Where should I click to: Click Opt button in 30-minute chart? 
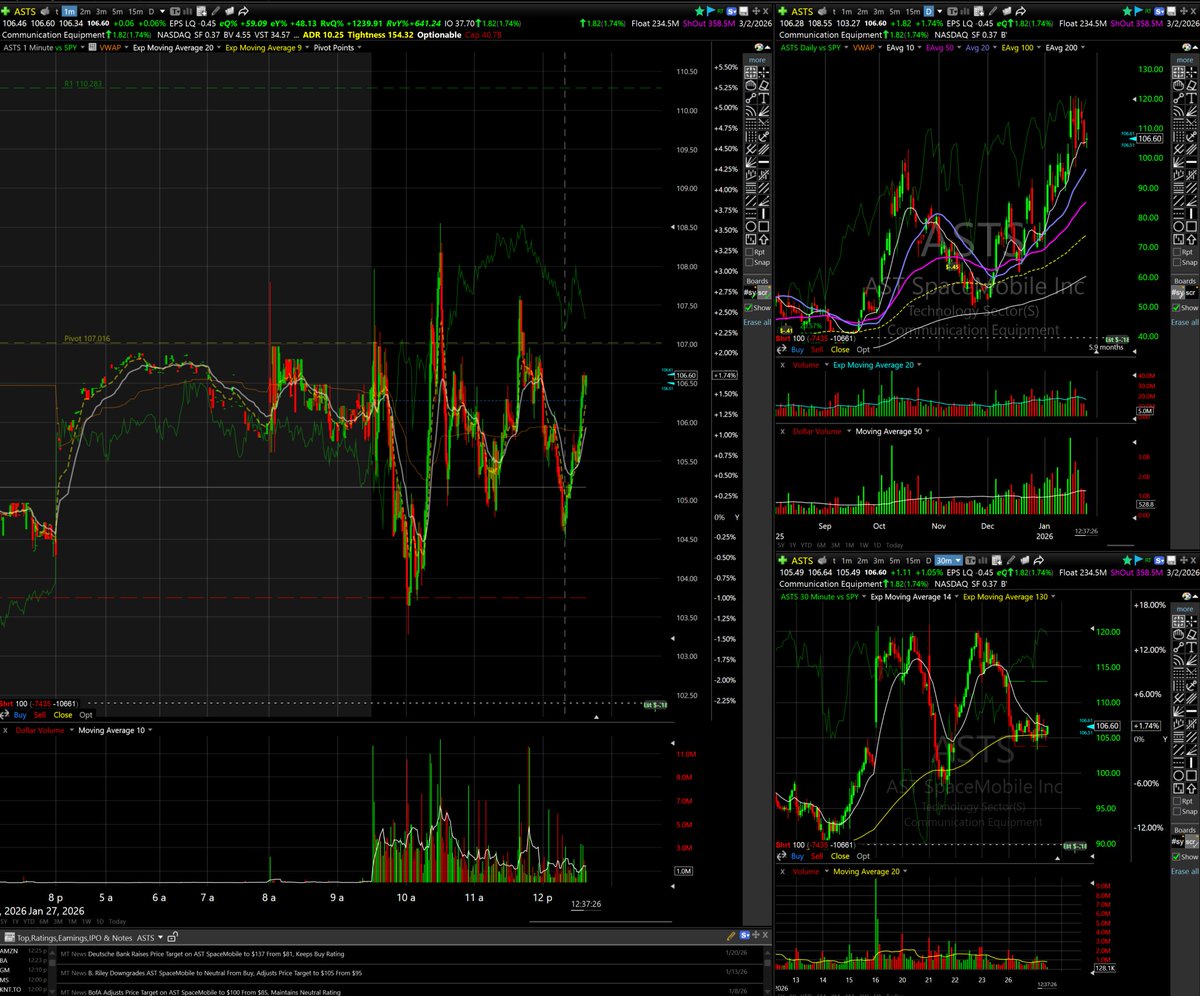coord(864,856)
